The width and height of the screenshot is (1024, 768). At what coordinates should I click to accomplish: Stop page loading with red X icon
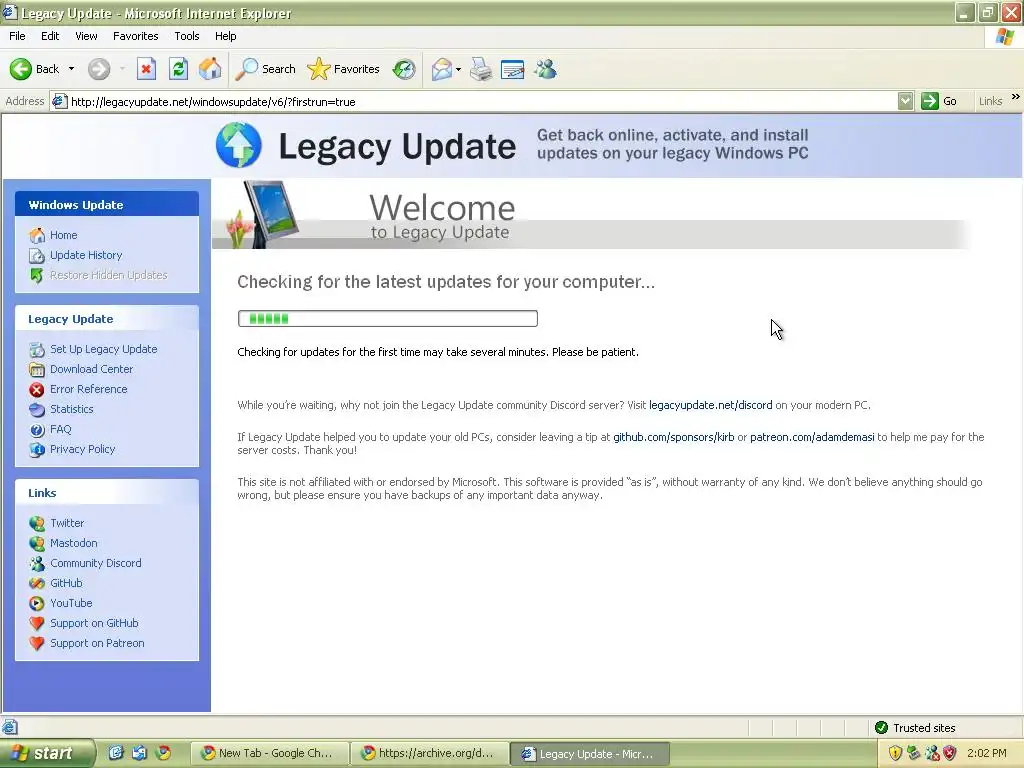tap(146, 69)
